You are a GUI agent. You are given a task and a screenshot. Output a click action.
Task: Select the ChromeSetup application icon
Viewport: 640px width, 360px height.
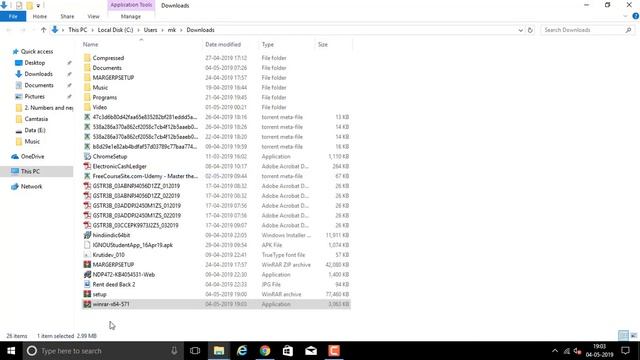point(87,156)
